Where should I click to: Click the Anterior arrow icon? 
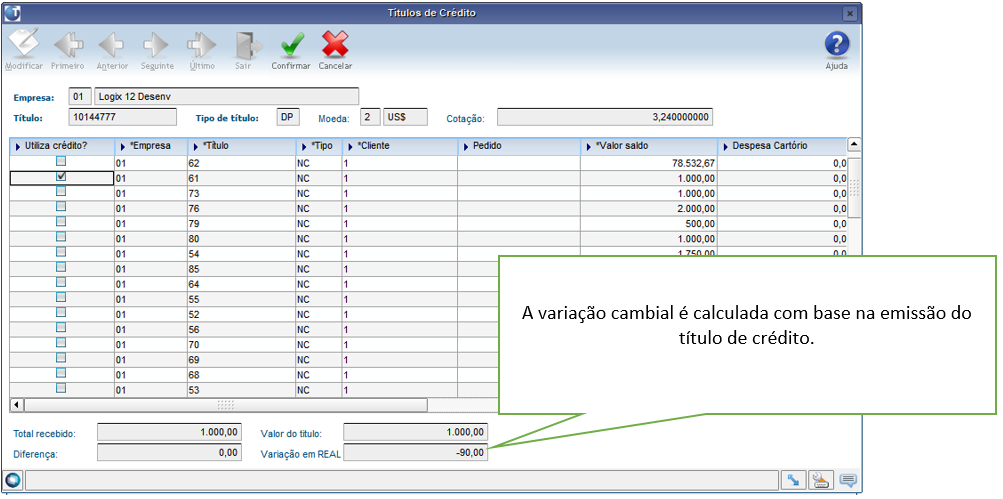(x=112, y=45)
